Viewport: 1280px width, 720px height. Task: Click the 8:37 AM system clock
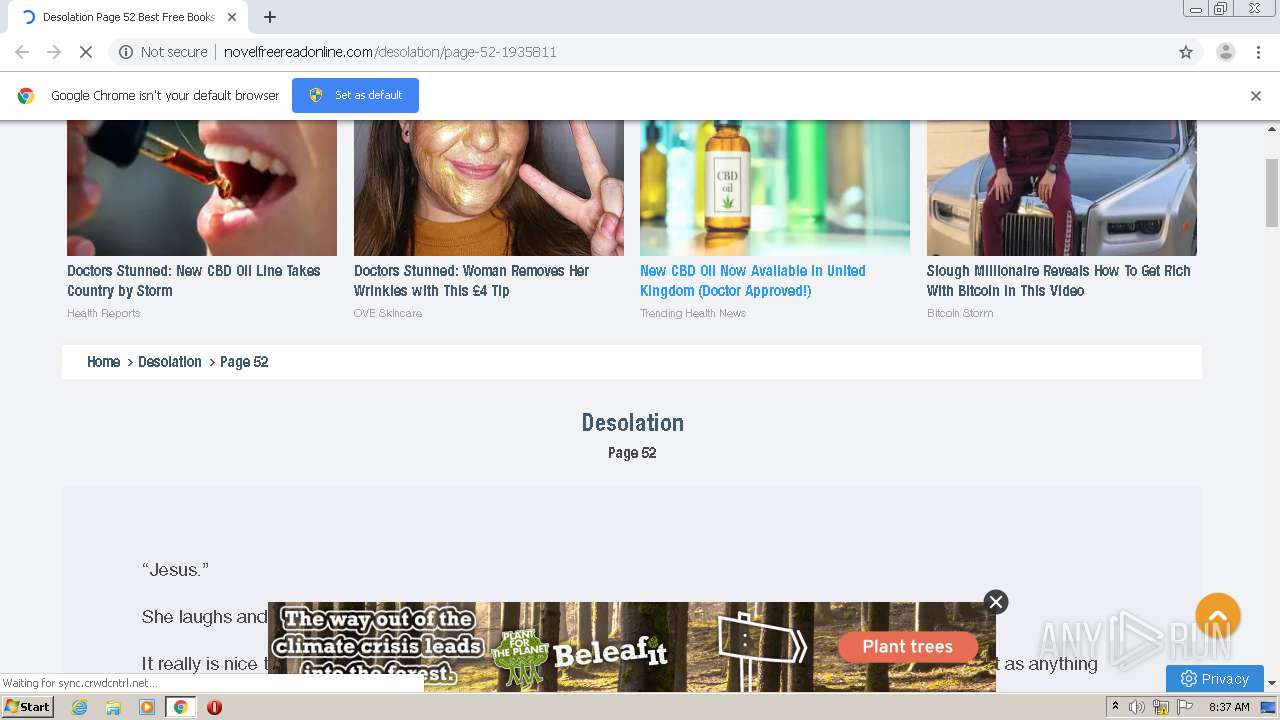[1229, 707]
